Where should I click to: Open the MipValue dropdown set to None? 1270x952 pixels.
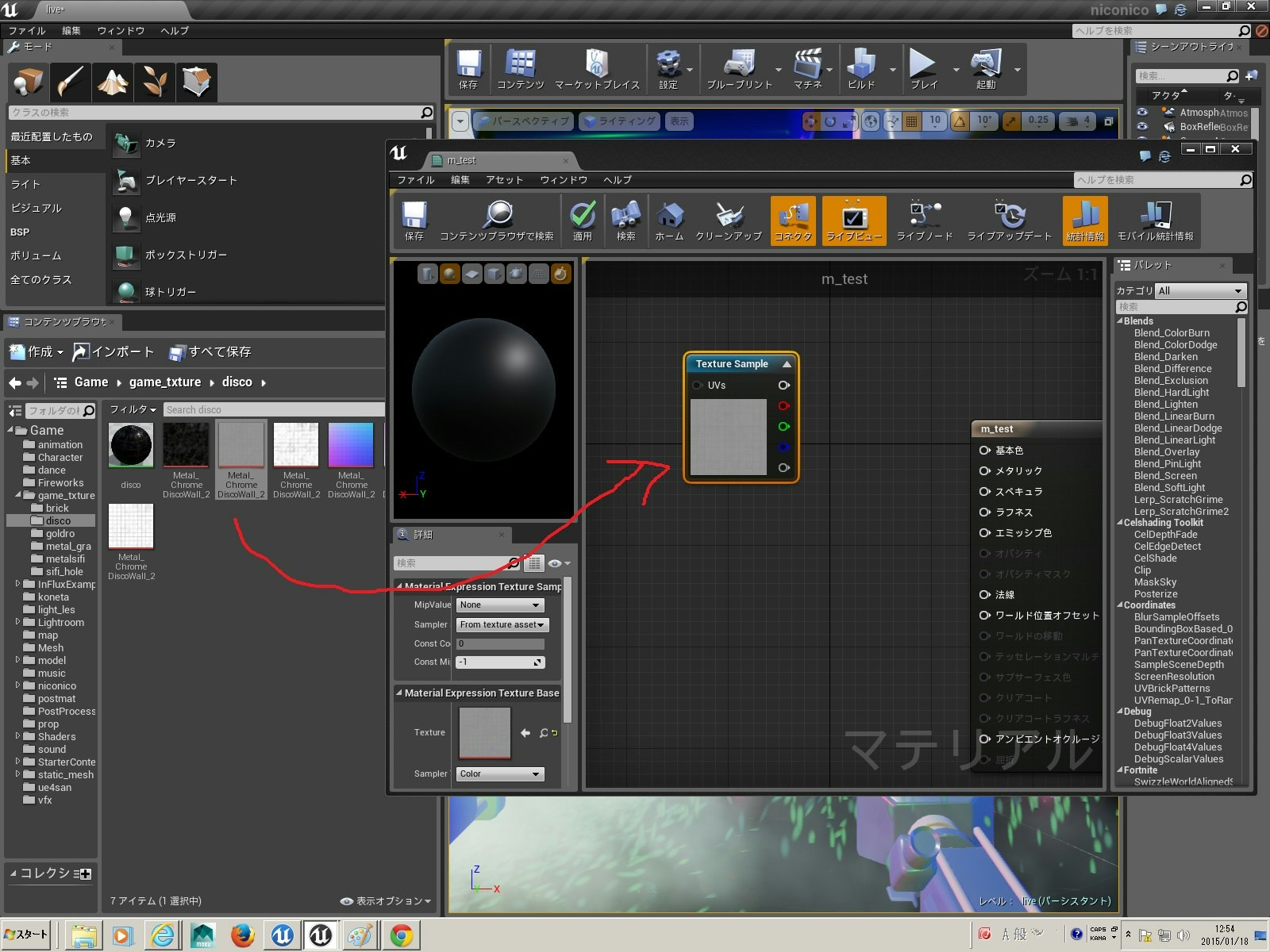pos(500,605)
